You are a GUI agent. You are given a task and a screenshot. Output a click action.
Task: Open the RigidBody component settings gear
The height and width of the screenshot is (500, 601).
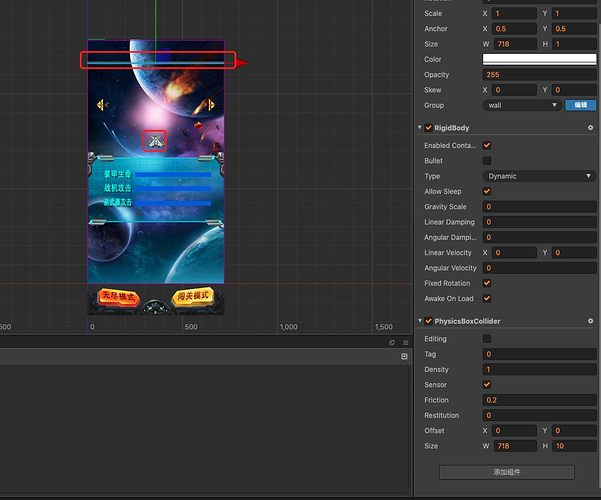click(x=590, y=128)
